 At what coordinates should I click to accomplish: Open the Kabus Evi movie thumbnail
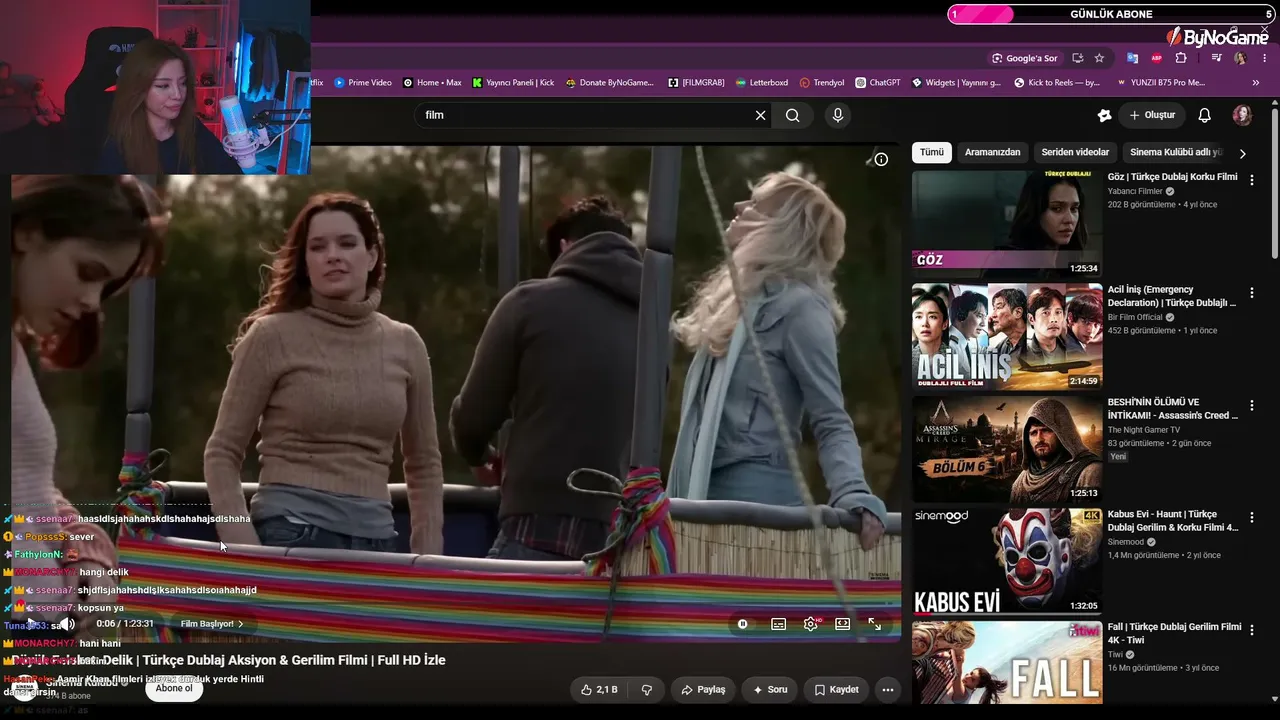point(1007,562)
